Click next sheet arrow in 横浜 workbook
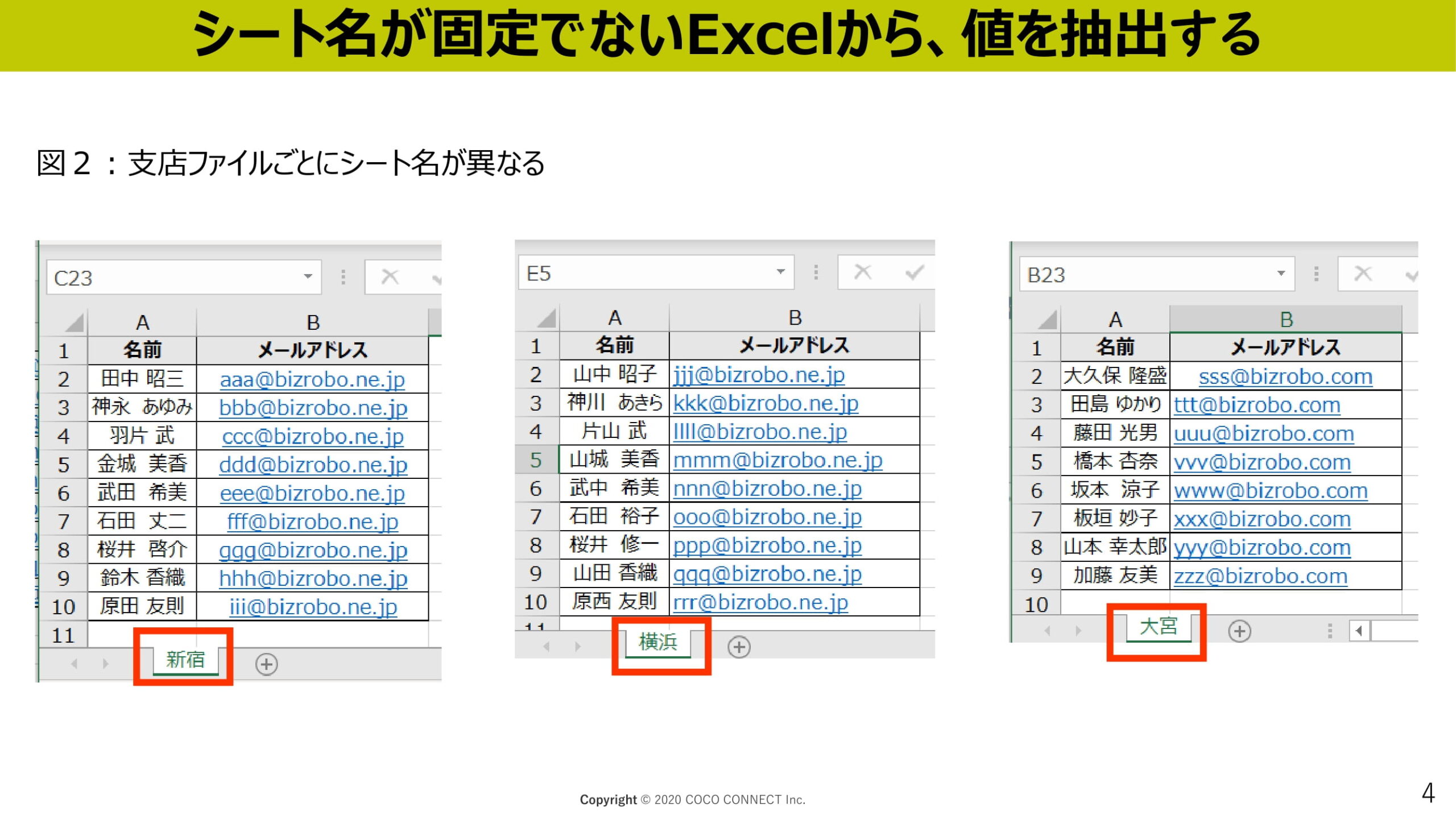1456x819 pixels. [x=578, y=647]
